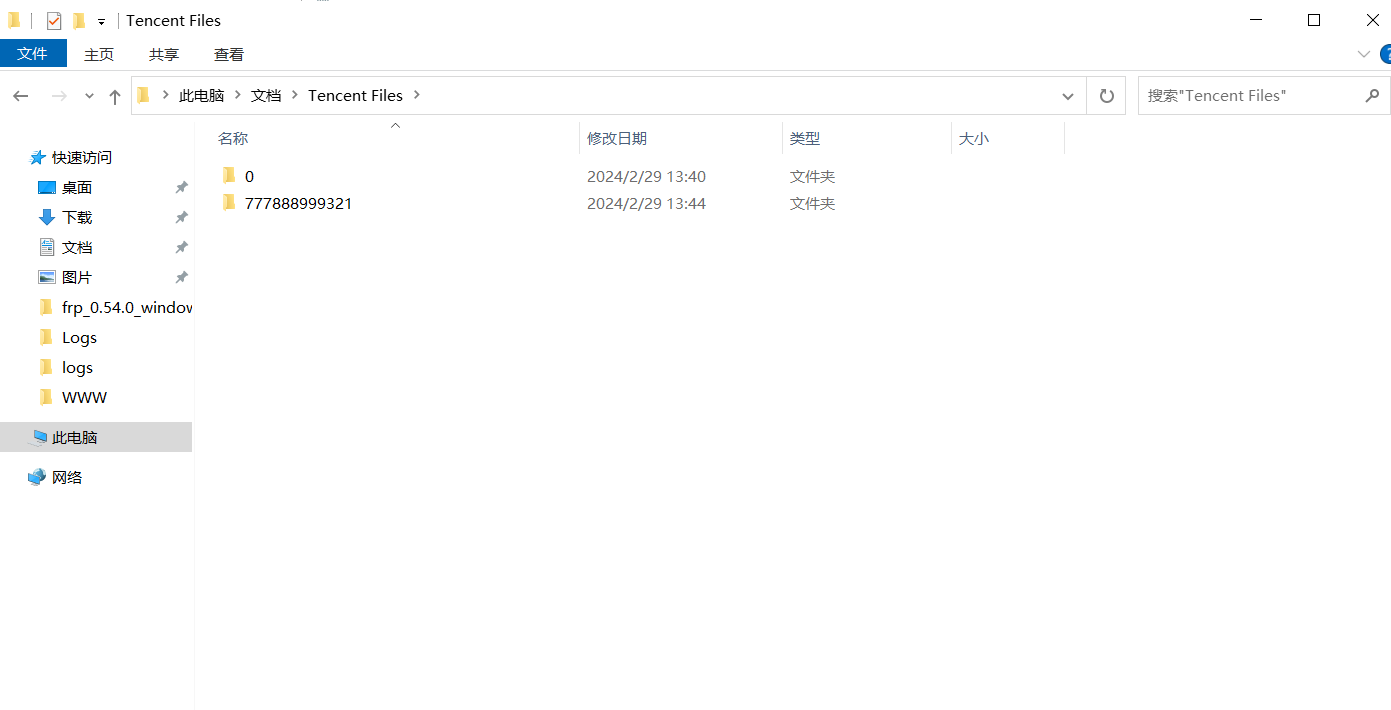Select the folder named 0
The height and width of the screenshot is (710, 1391).
(x=249, y=176)
